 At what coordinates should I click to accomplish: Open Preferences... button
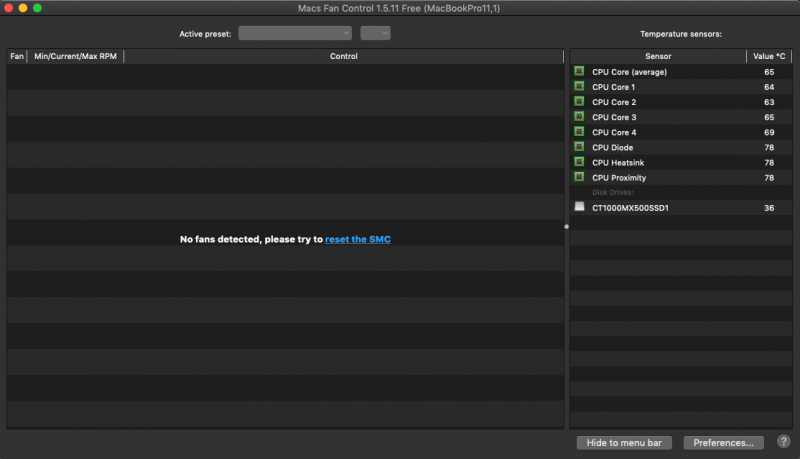[723, 443]
